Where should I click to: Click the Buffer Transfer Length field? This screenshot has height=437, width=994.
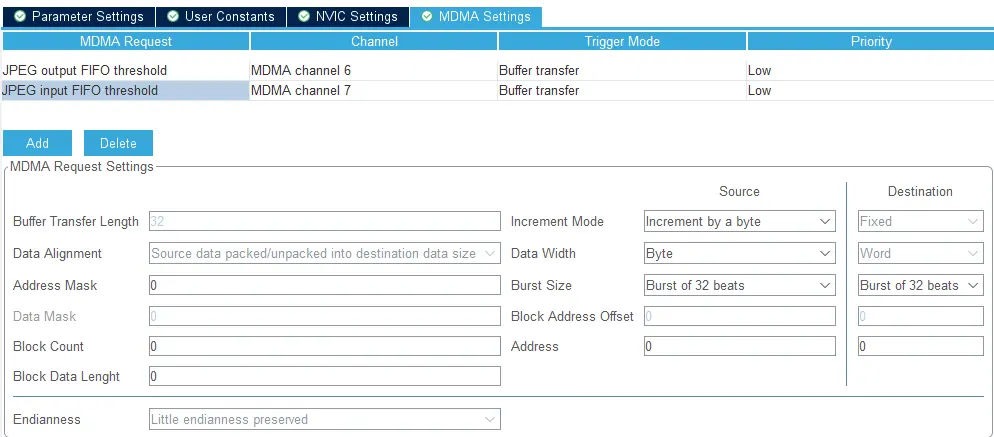point(325,221)
